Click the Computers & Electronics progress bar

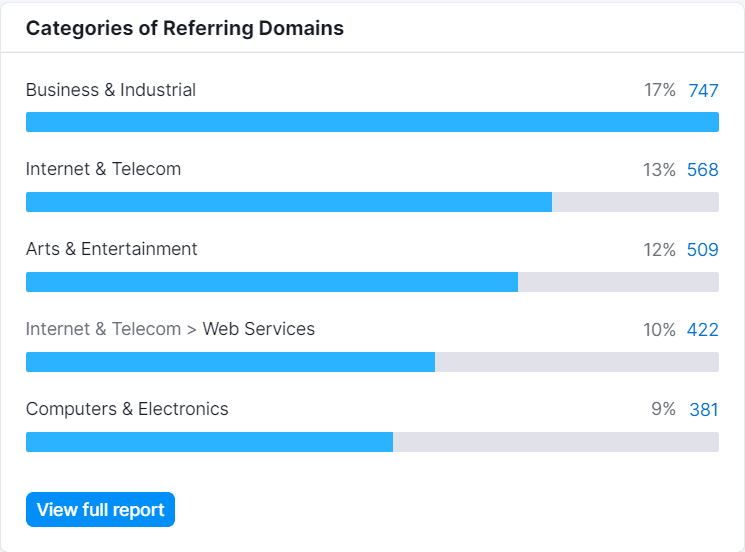[x=372, y=442]
